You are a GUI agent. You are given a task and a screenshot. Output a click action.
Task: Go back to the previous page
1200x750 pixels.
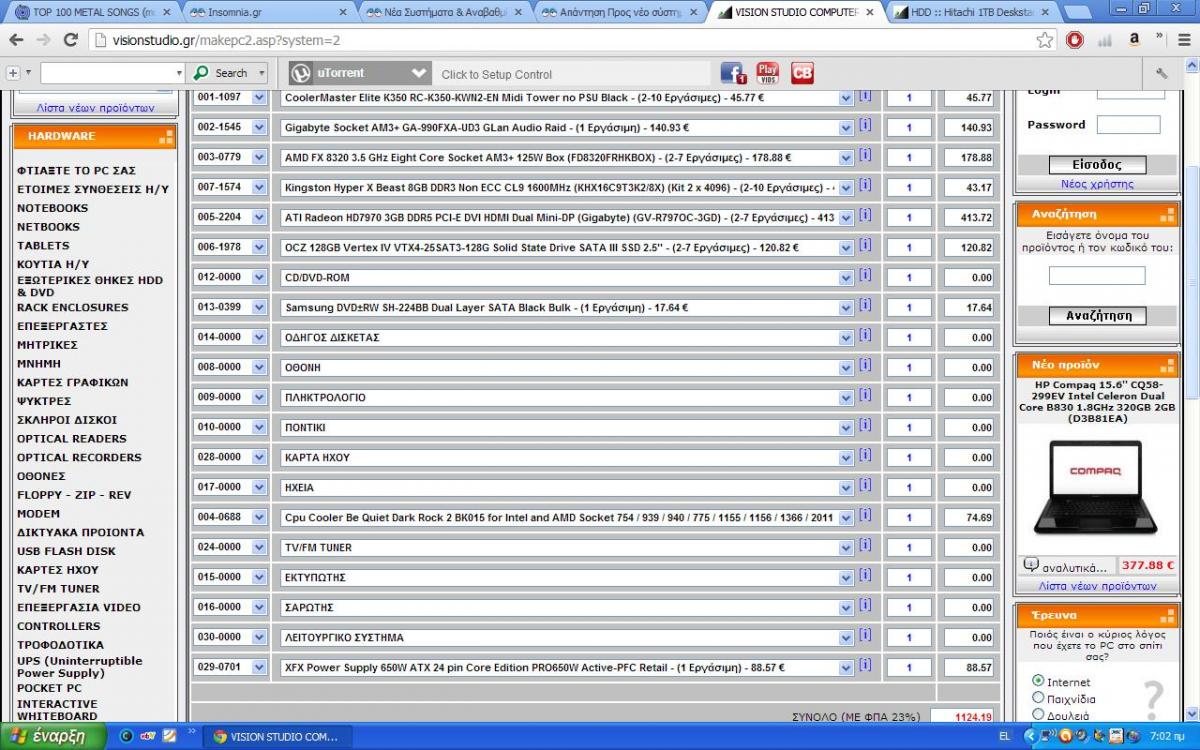[15, 40]
